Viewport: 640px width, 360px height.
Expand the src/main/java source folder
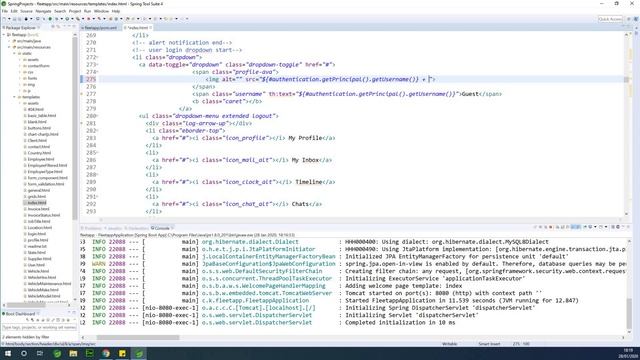pos(9,41)
